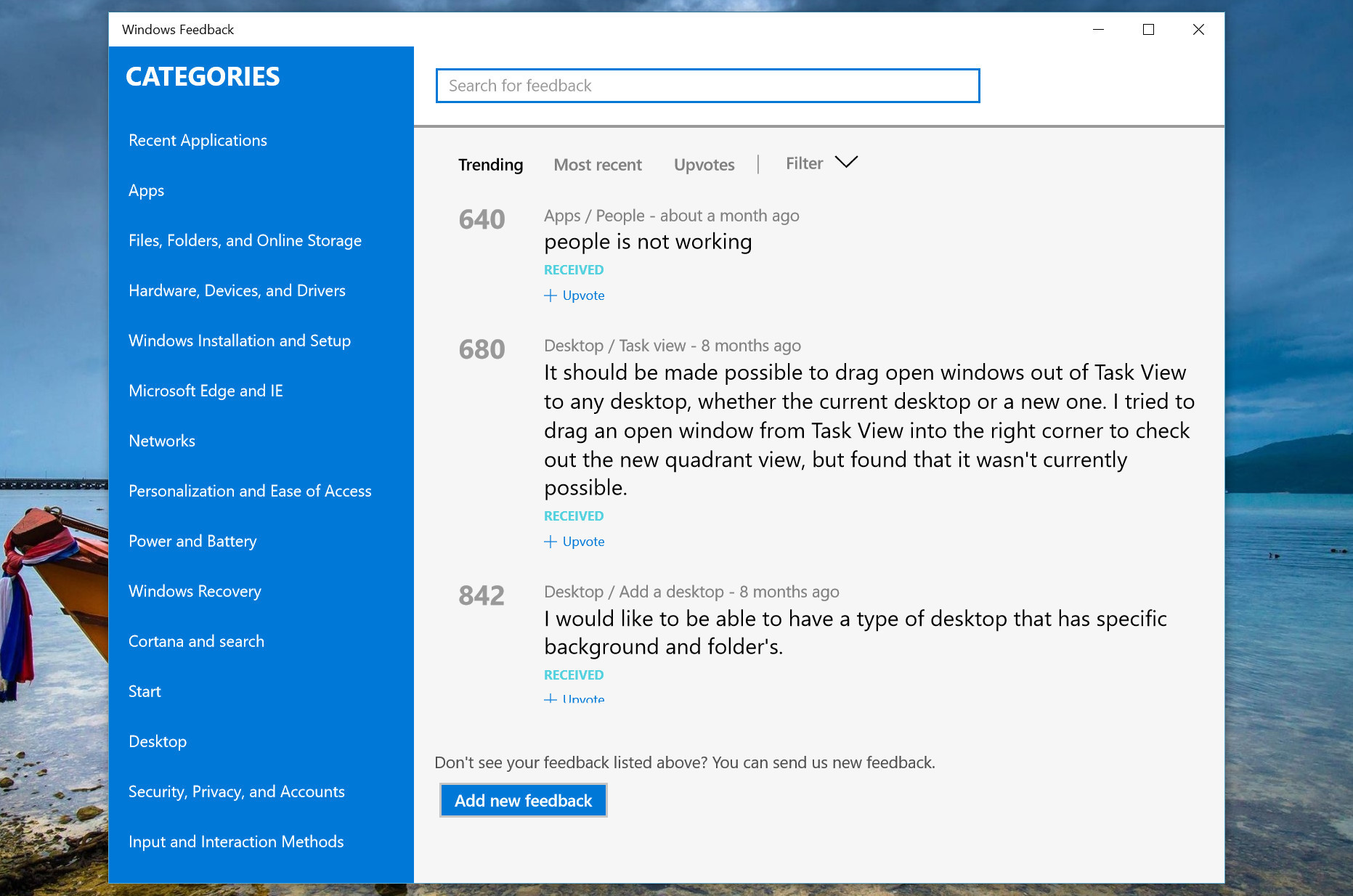Viewport: 1353px width, 896px height.
Task: Maximize the Windows Feedback window
Action: [1148, 30]
